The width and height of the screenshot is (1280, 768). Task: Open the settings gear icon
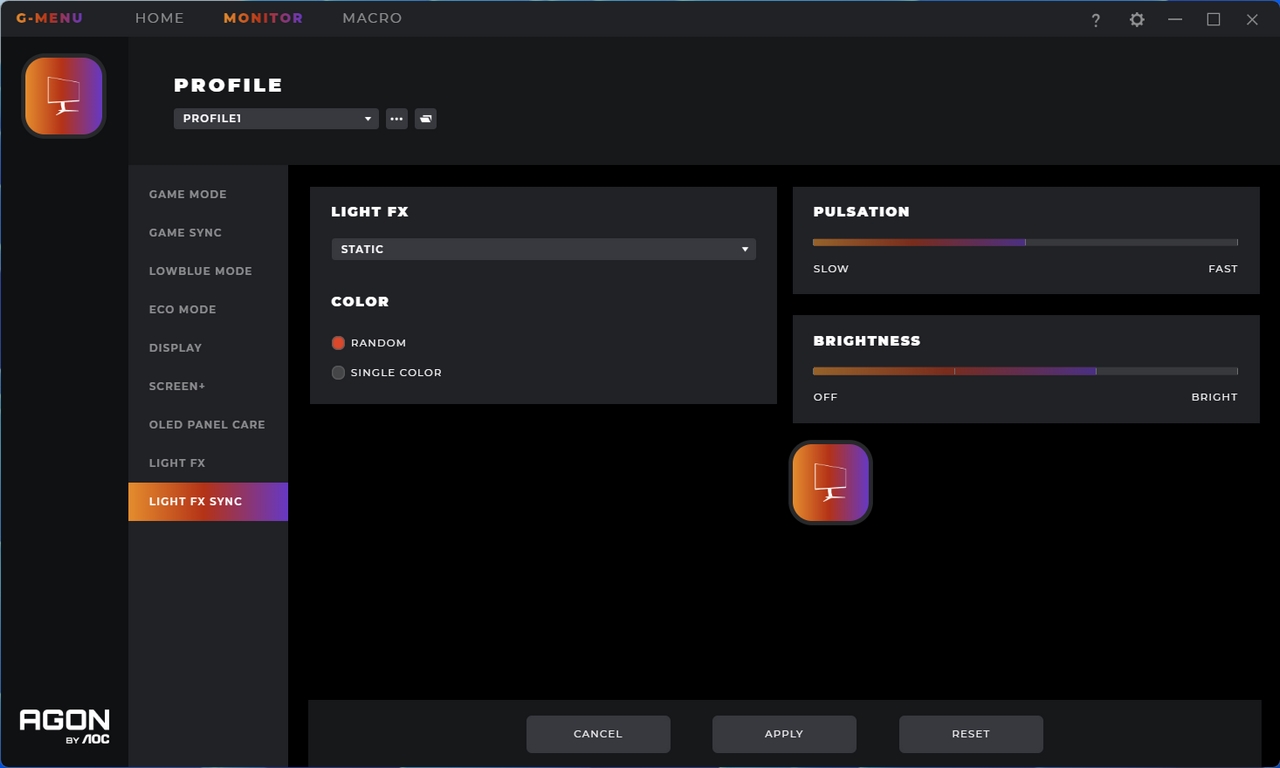(1137, 20)
